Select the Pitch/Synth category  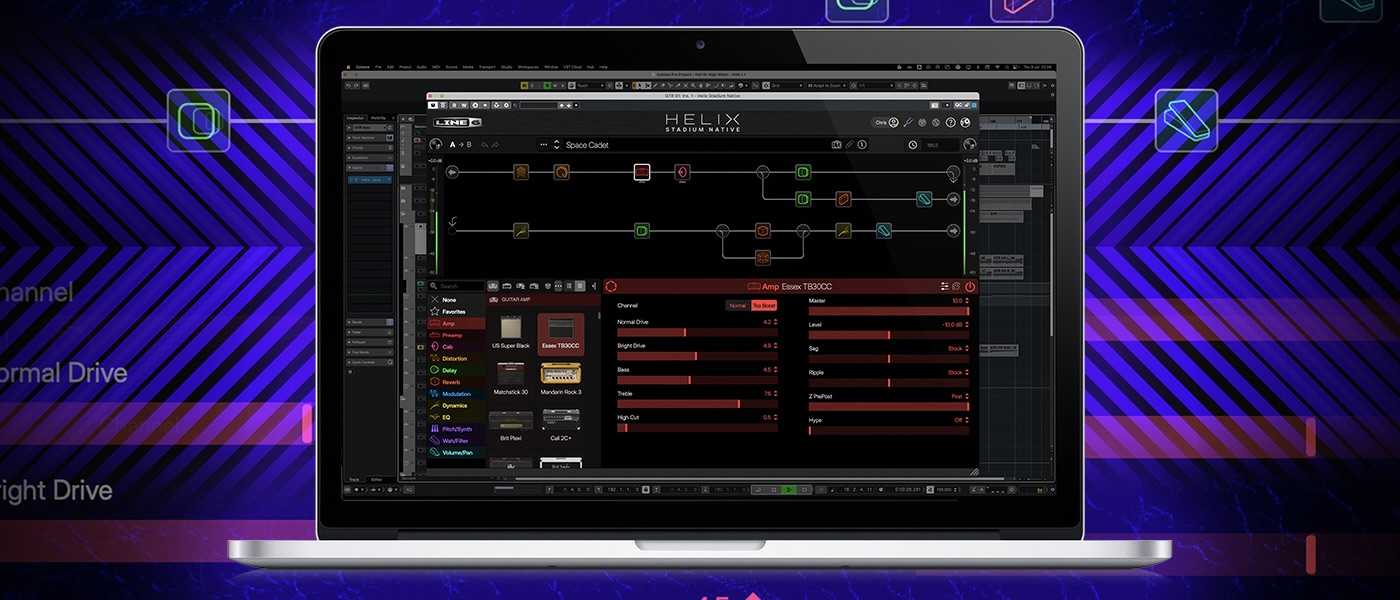tap(457, 429)
